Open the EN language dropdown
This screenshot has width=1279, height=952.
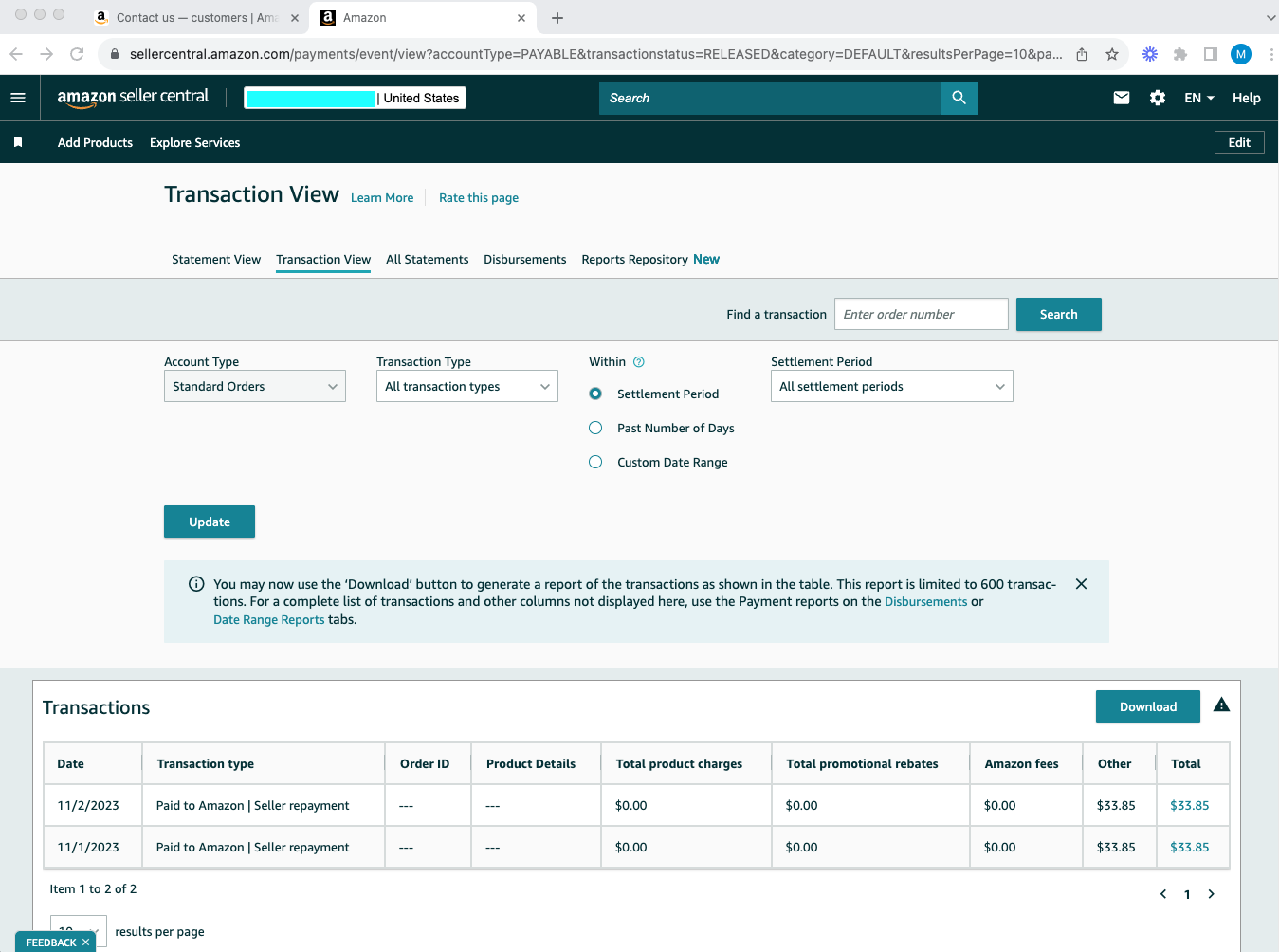tap(1199, 98)
